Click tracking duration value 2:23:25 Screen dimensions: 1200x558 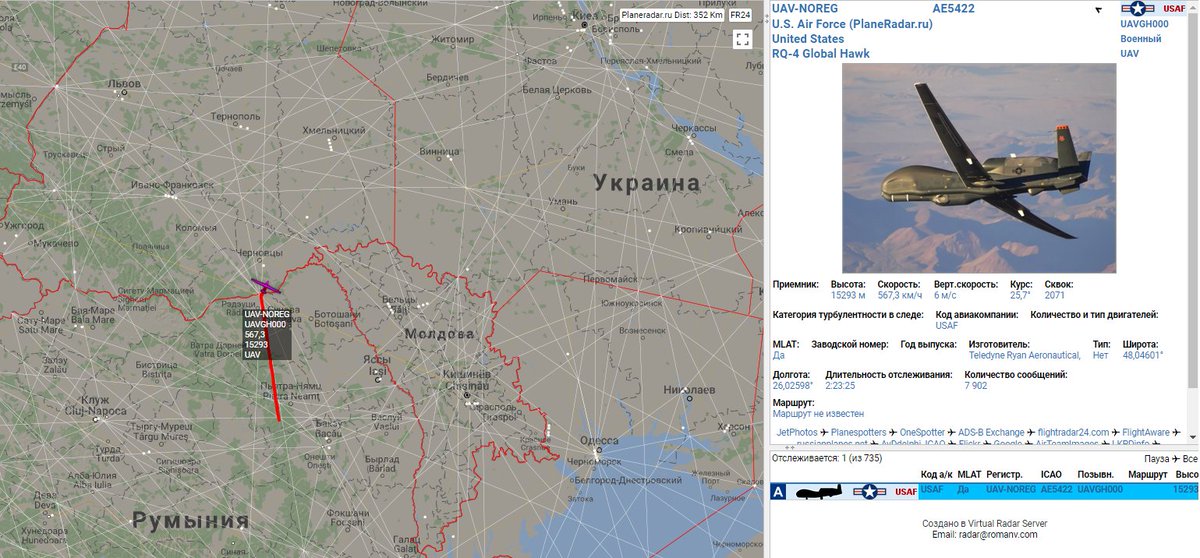coord(841,385)
